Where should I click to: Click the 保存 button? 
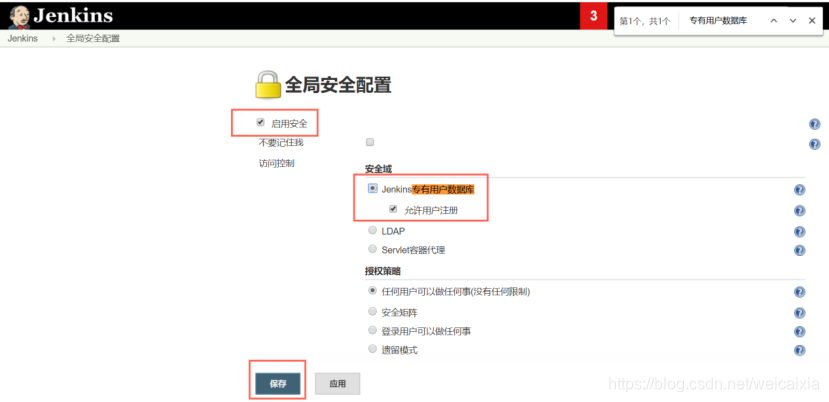coord(278,384)
